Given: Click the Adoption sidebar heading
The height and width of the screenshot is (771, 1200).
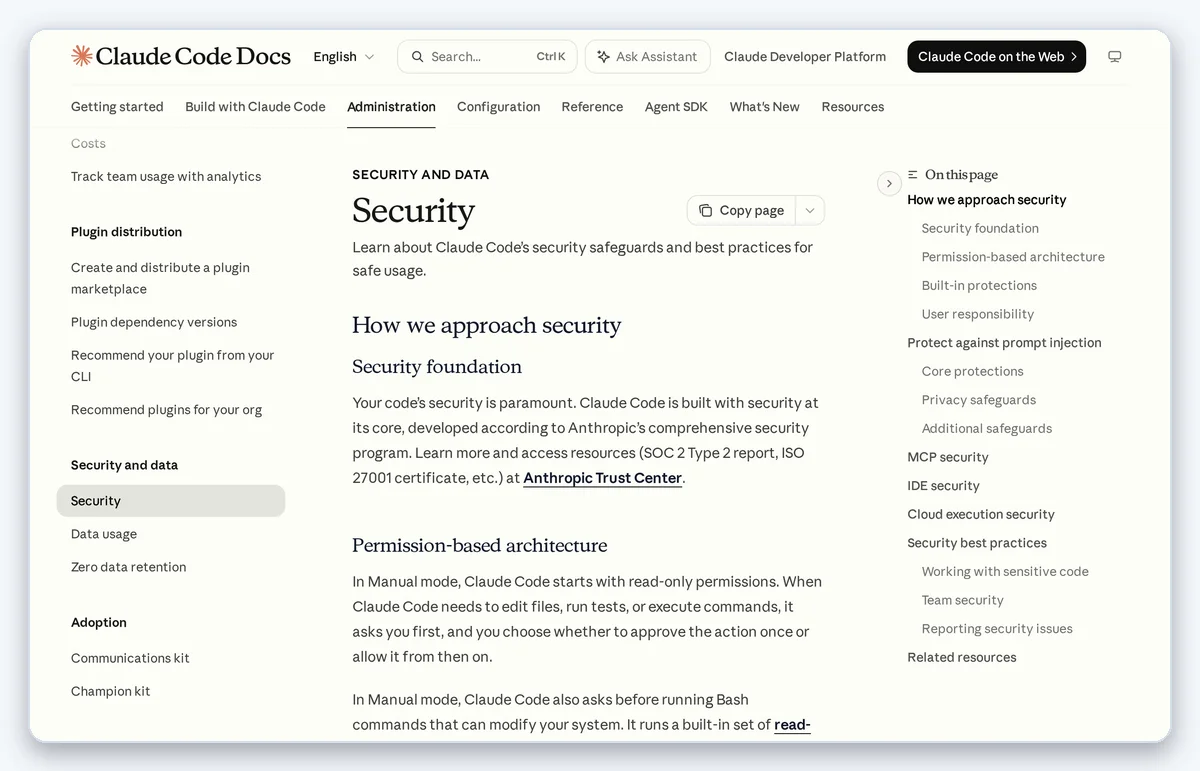Looking at the screenshot, I should [x=99, y=623].
